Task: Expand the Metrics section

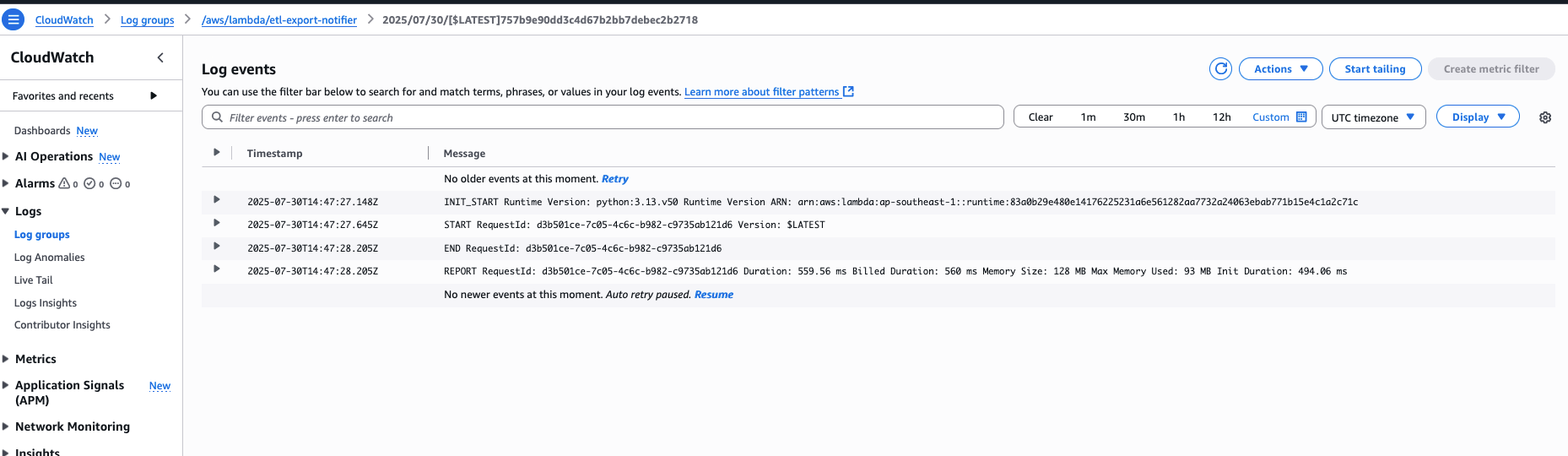Action: (6, 359)
